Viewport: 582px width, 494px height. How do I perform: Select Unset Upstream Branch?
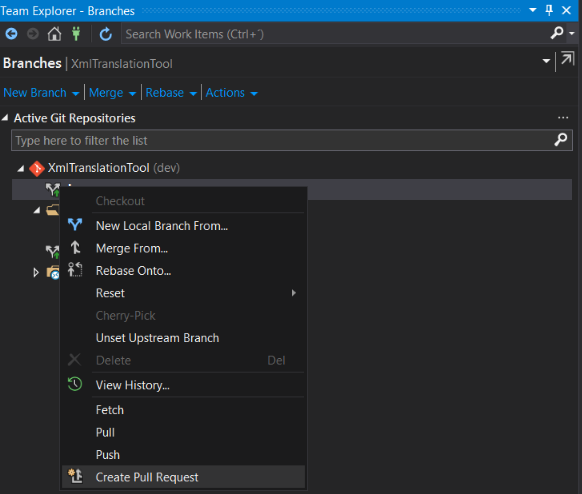coord(183,338)
